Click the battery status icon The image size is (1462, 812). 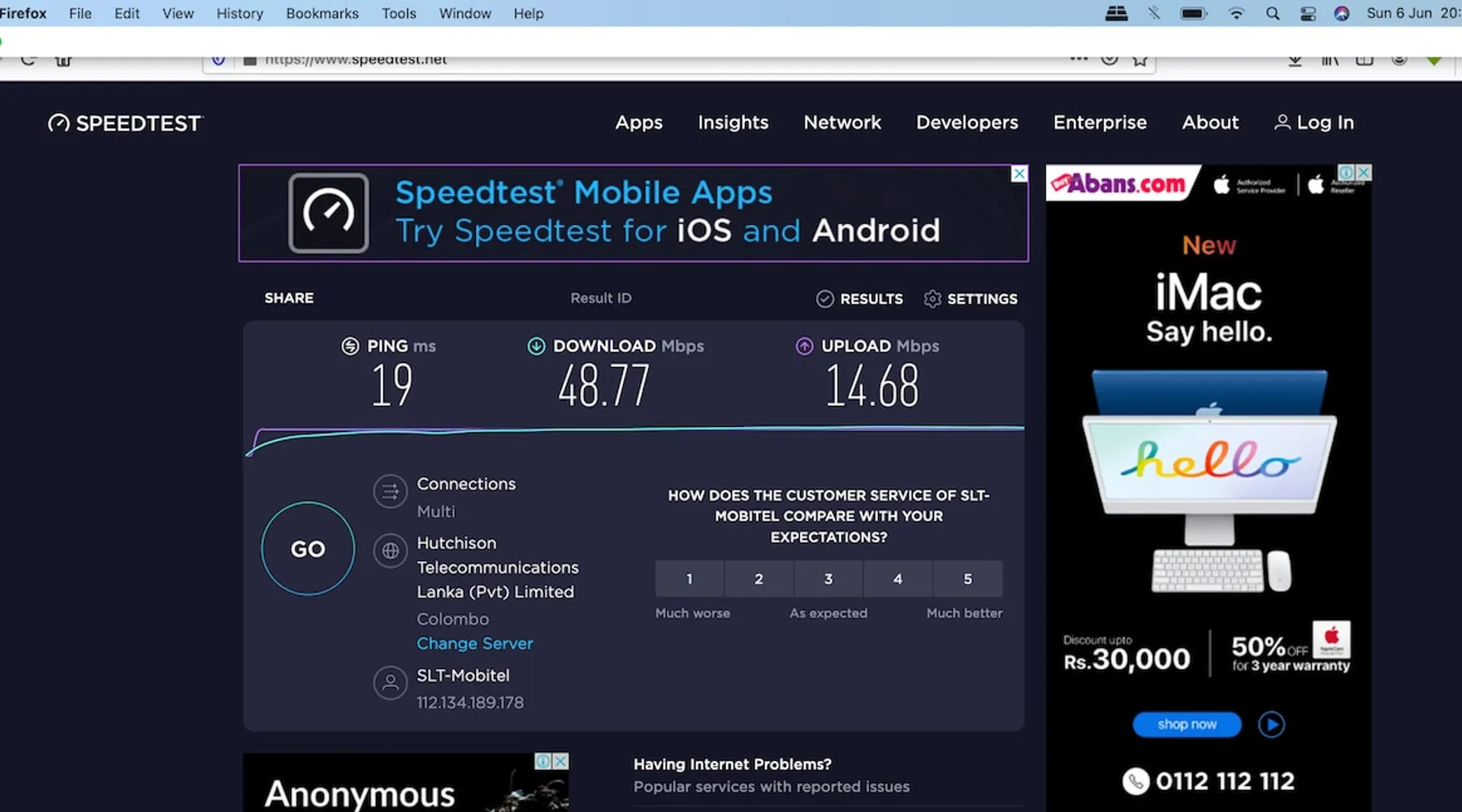(1193, 13)
